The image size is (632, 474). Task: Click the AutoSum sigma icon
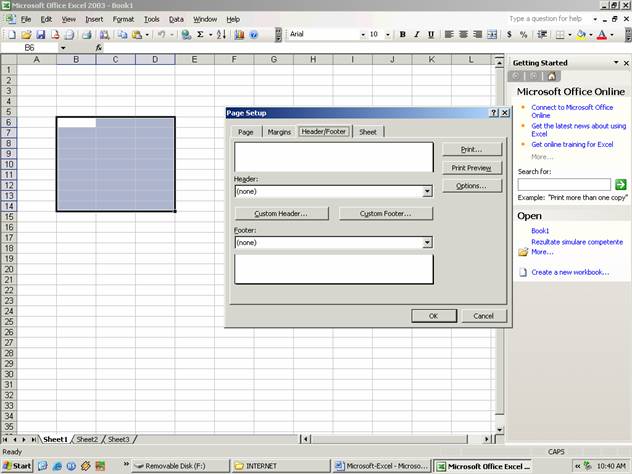pos(200,35)
